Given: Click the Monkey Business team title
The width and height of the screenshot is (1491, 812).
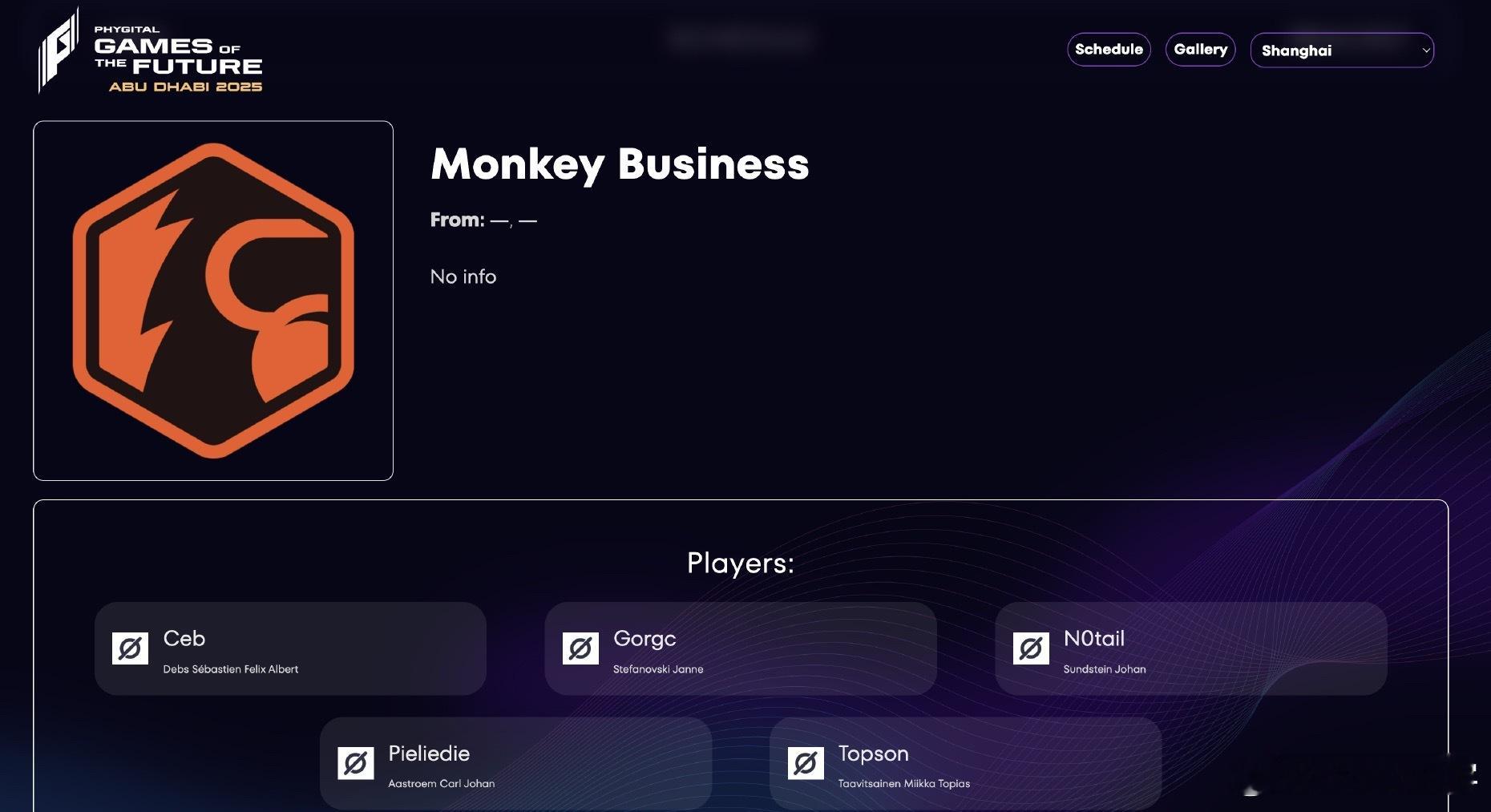Looking at the screenshot, I should (620, 164).
